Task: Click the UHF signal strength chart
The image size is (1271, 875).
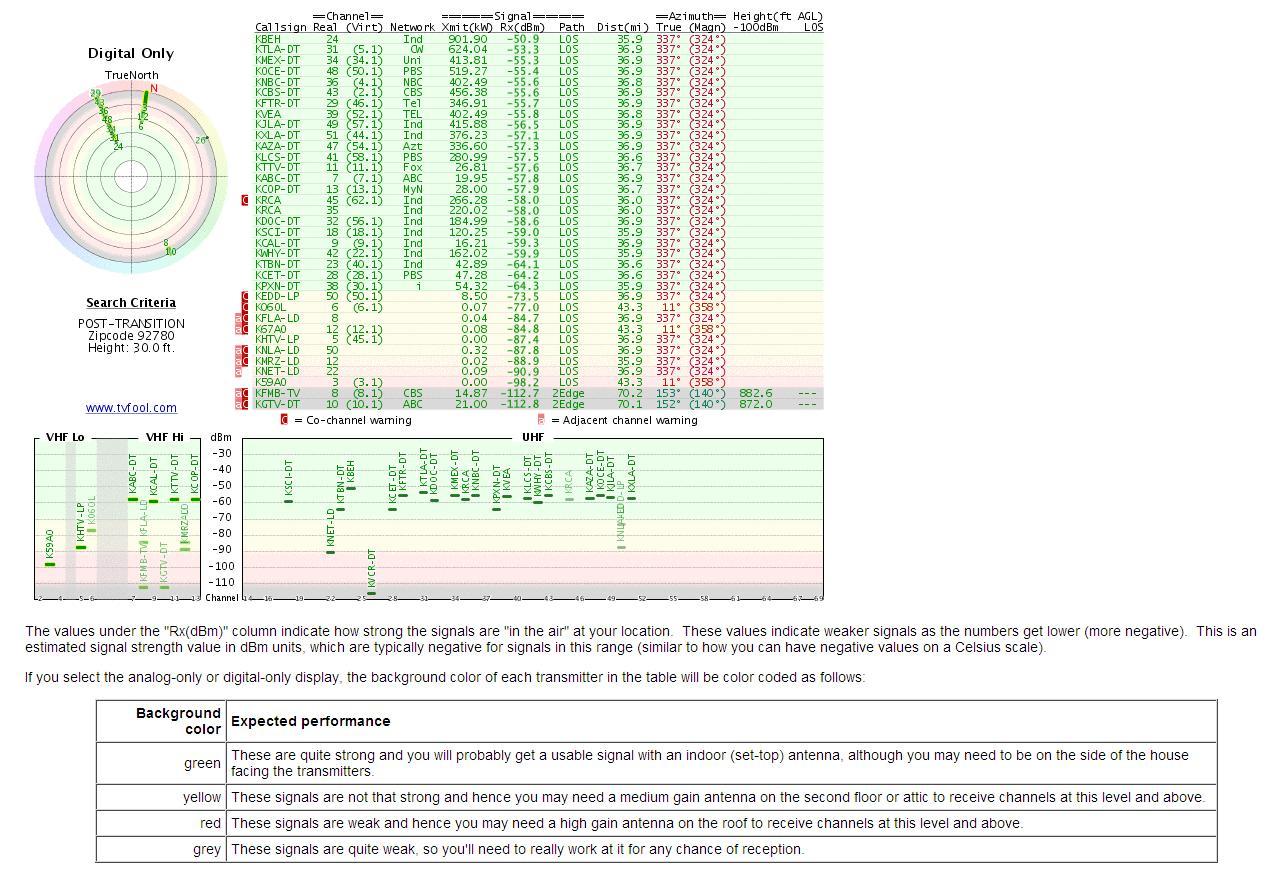Action: [x=533, y=519]
